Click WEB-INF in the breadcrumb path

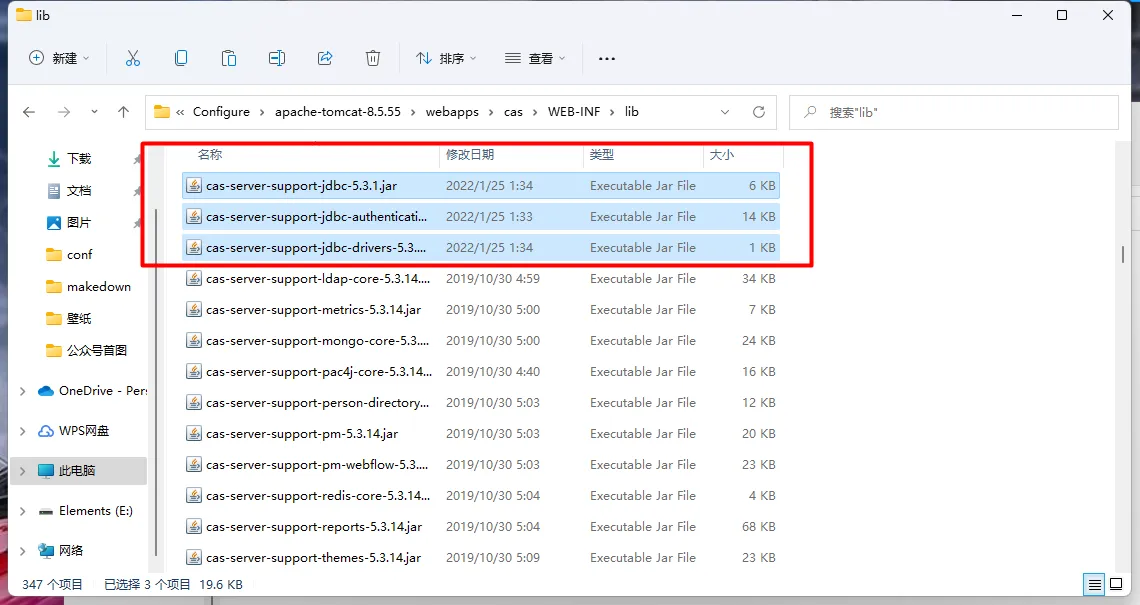574,112
